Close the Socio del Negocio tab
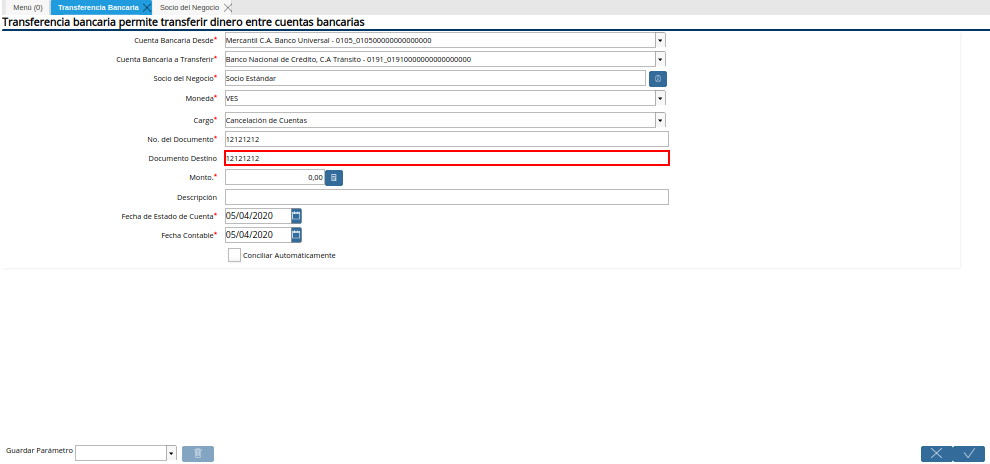This screenshot has width=990, height=464. tap(228, 8)
